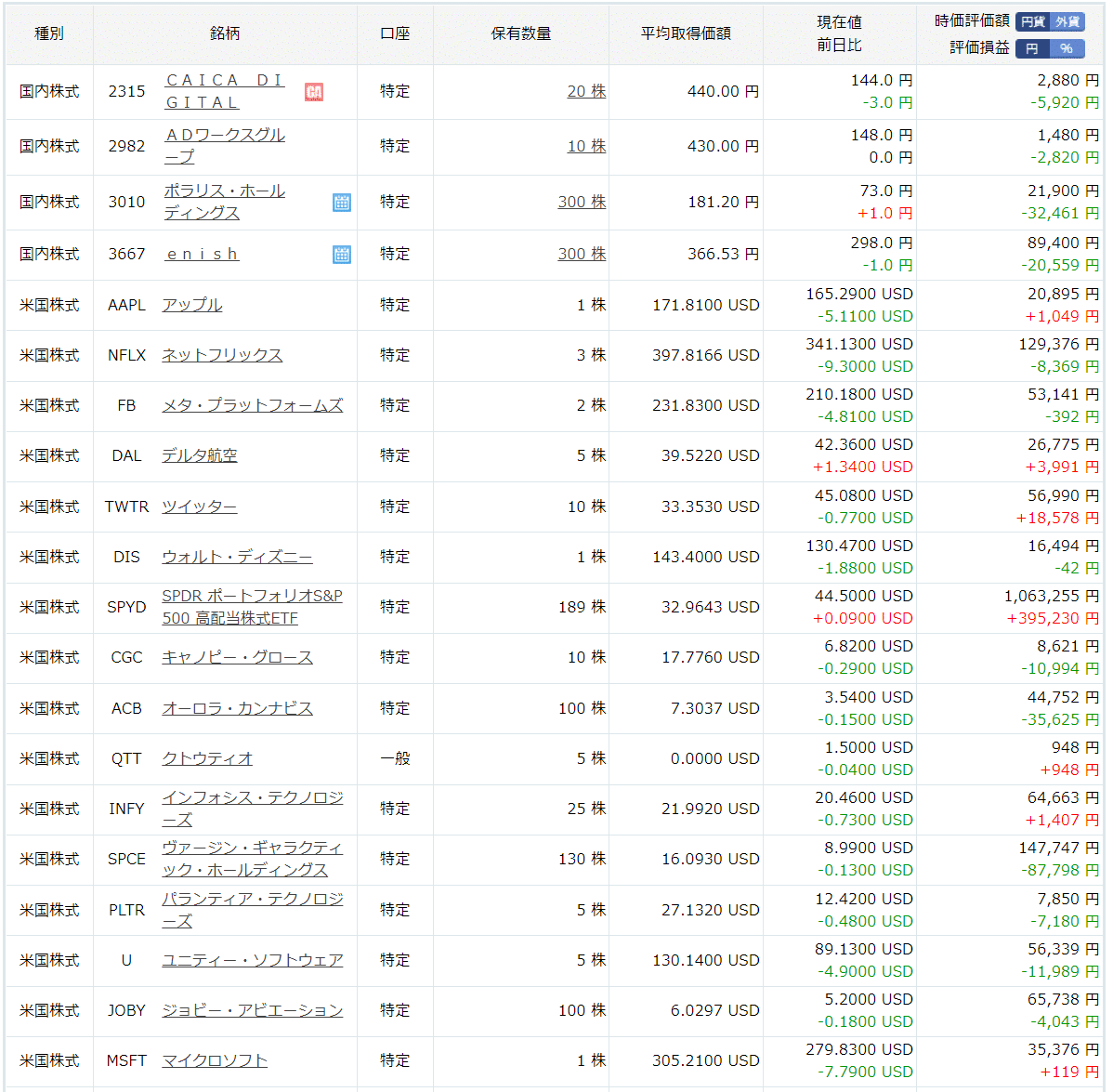Click the 341.1300 USD current price
The width and height of the screenshot is (1113, 1092).
(858, 345)
